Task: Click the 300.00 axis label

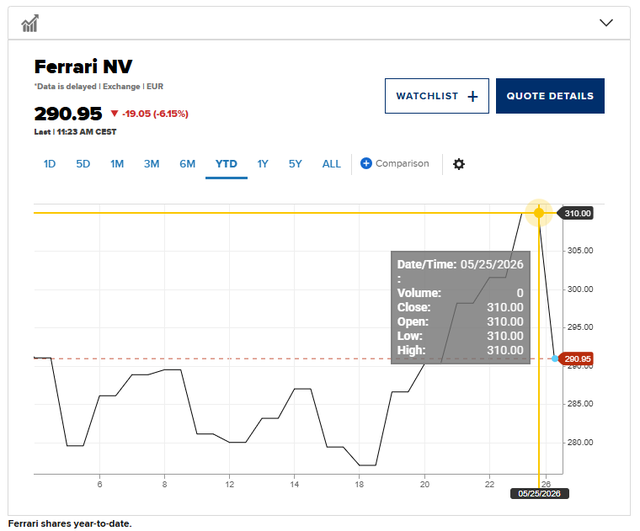Action: [580, 289]
